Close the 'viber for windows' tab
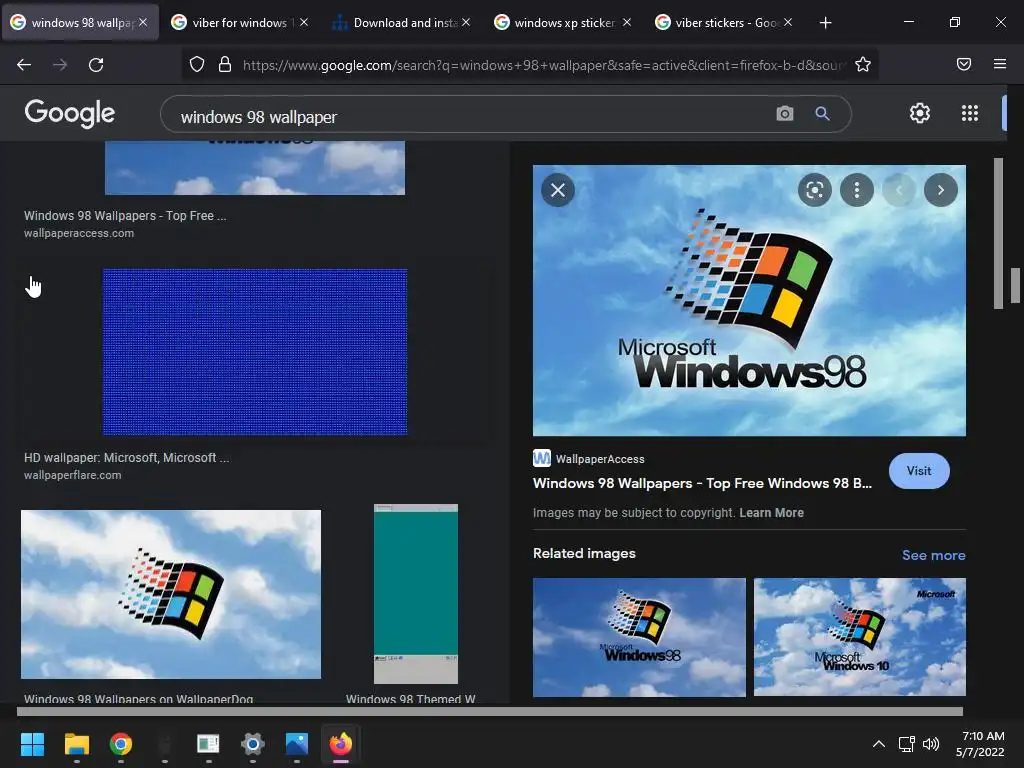1024x768 pixels. (304, 23)
